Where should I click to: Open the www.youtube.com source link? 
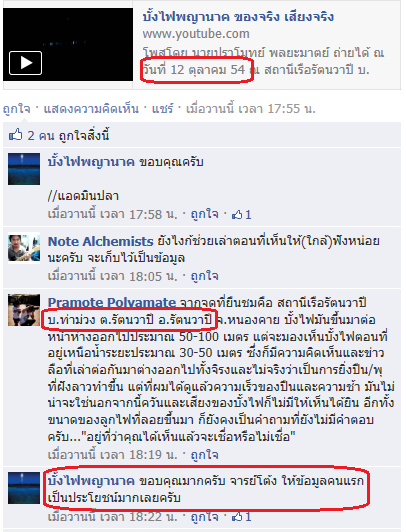pyautogui.click(x=196, y=34)
